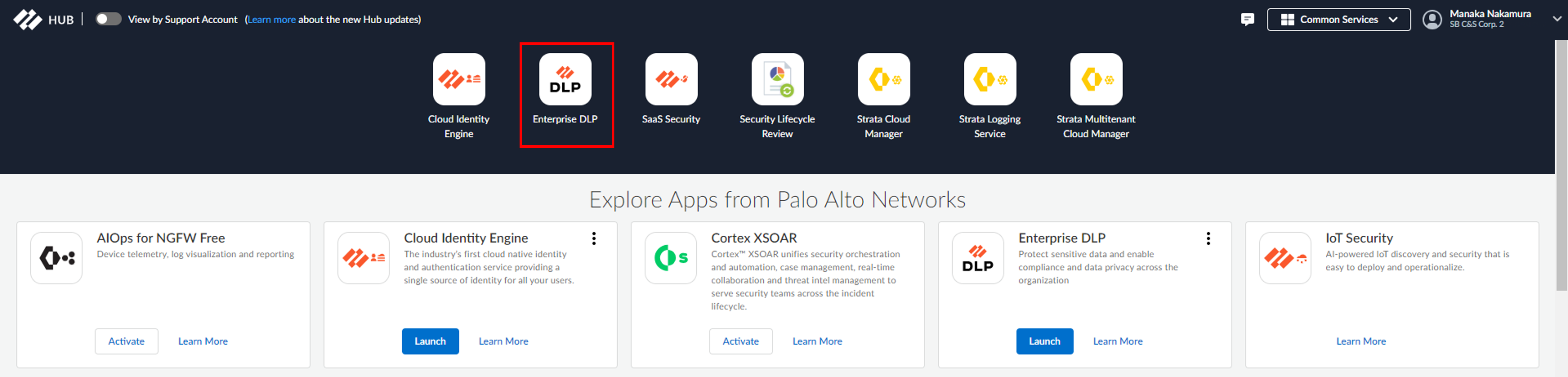This screenshot has height=377, width=1568.
Task: Activate AIOps for NGFW Free
Action: pos(127,341)
